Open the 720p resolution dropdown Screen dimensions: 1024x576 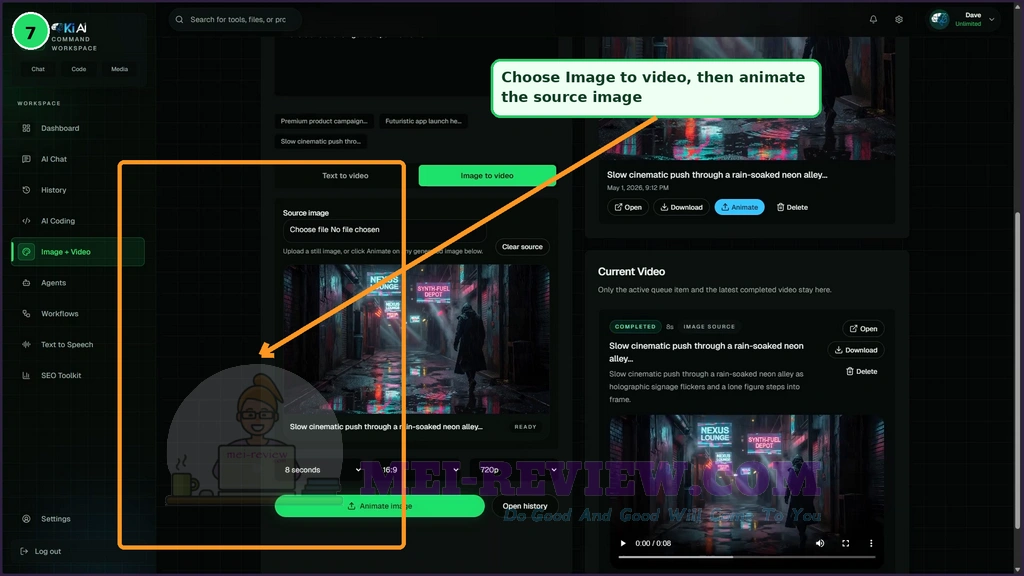click(x=518, y=470)
